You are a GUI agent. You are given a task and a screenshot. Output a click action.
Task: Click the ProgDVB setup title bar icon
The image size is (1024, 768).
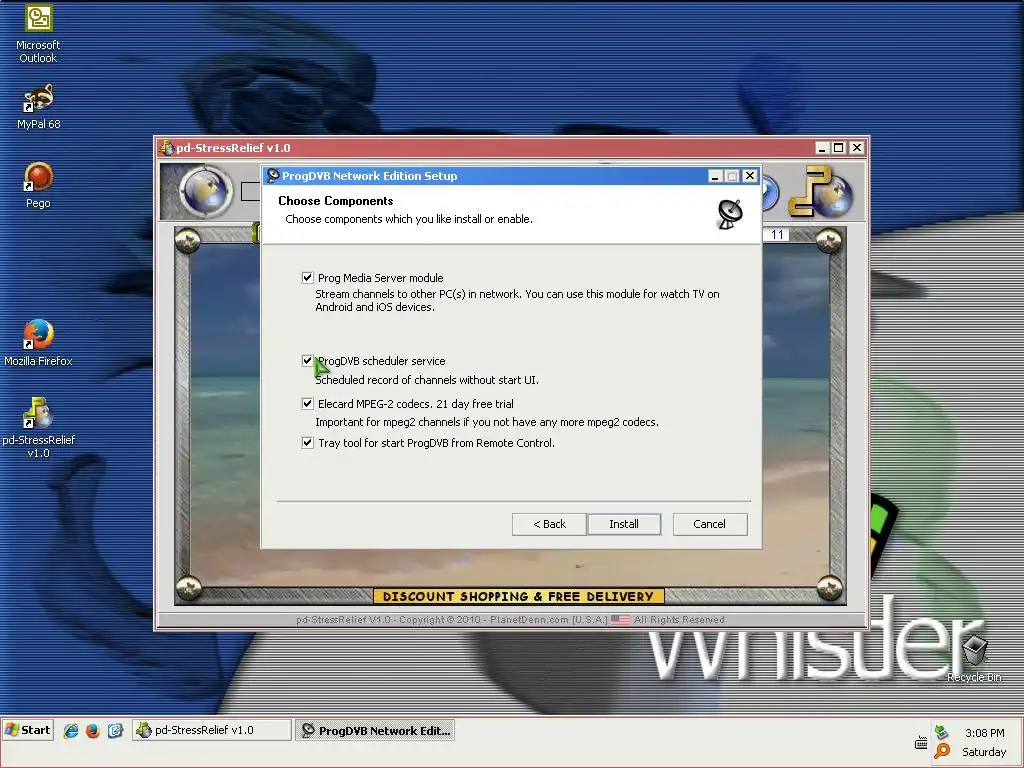[273, 176]
